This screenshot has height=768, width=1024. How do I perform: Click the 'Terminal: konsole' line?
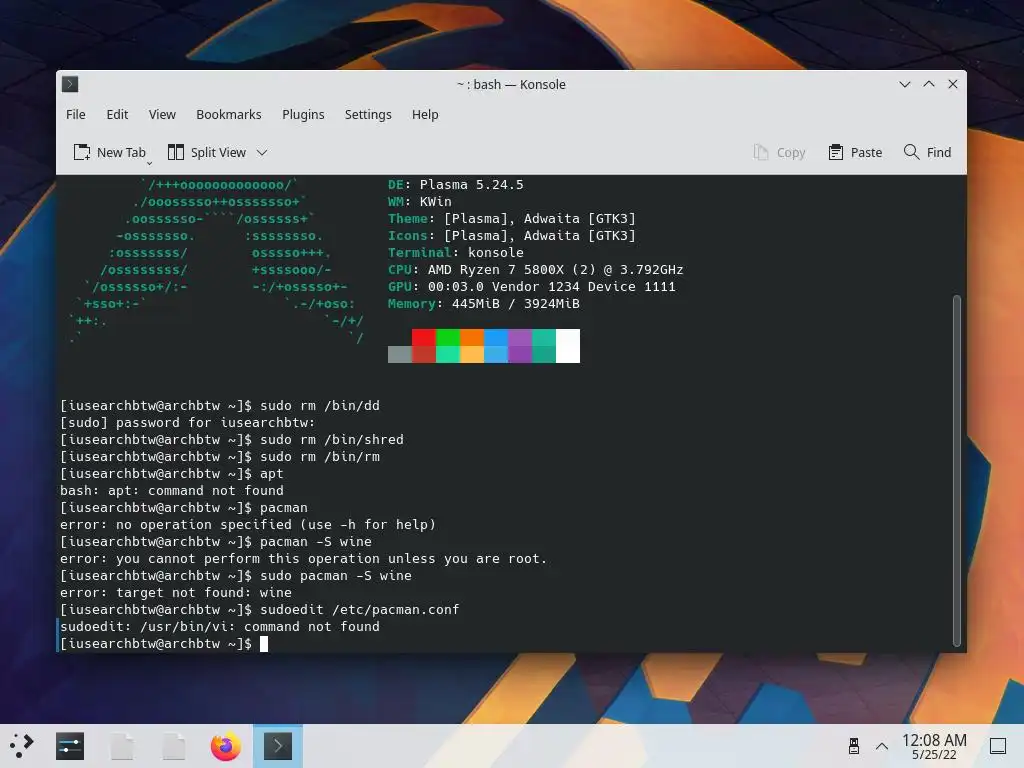(456, 253)
